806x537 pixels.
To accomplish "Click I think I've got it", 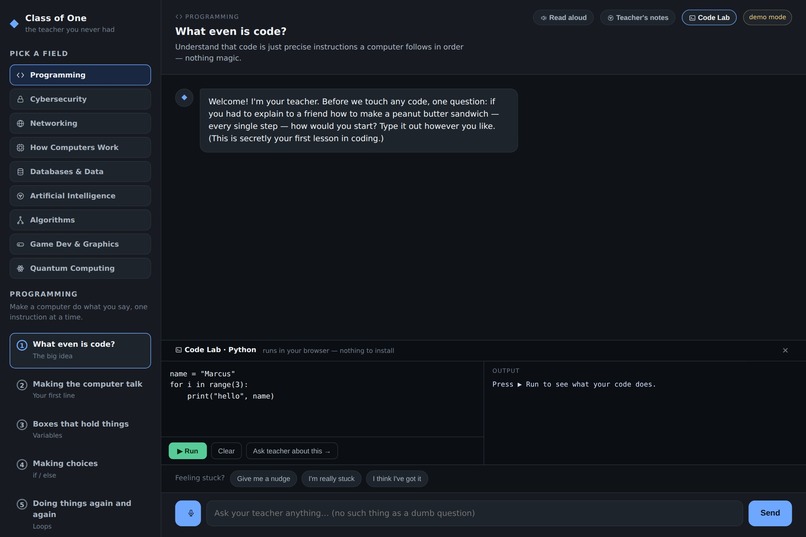I will (x=396, y=478).
